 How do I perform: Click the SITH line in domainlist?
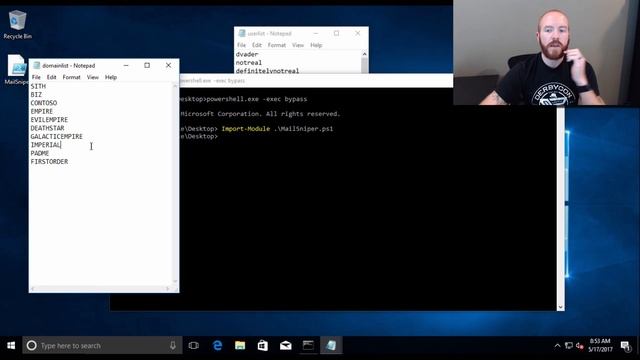(x=38, y=86)
